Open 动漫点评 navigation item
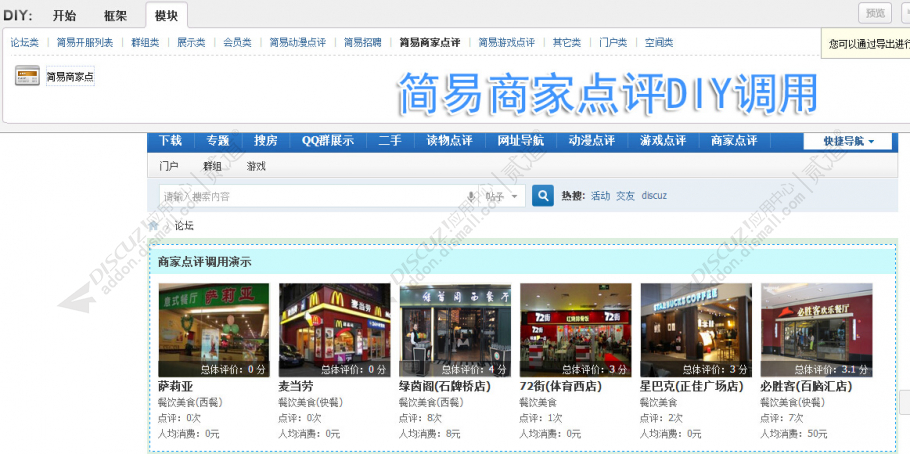Viewport: 910px width, 454px height. (x=592, y=140)
